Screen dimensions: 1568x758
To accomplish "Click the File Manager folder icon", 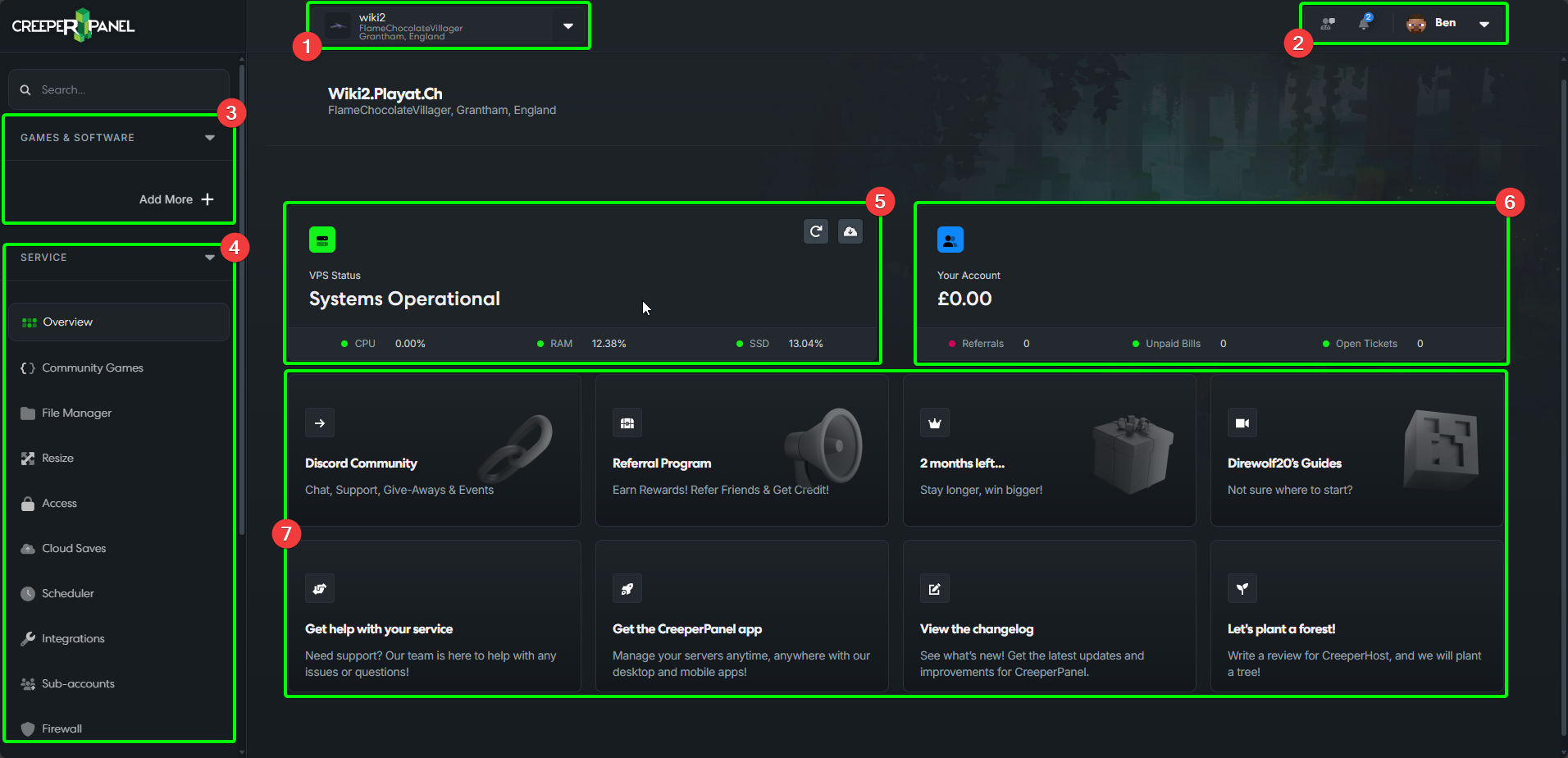I will [x=28, y=413].
